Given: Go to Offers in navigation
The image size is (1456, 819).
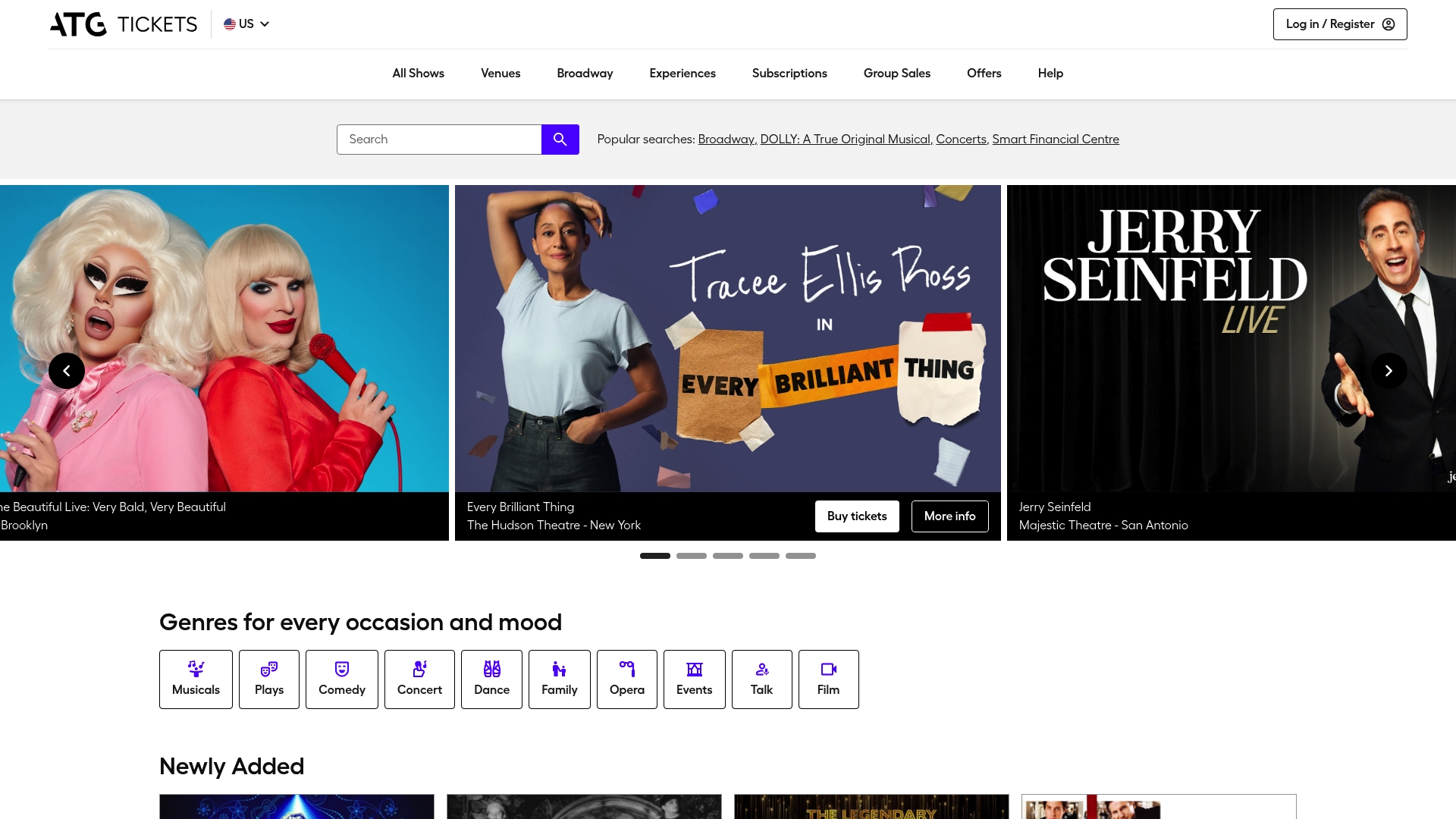Looking at the screenshot, I should tap(984, 74).
